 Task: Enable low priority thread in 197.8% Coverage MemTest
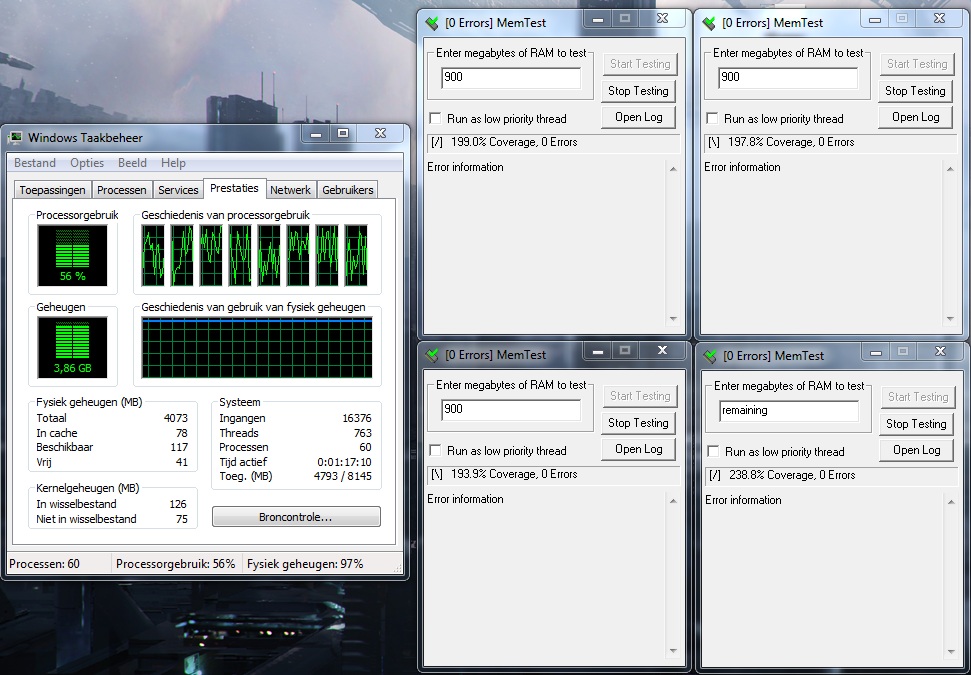[713, 118]
